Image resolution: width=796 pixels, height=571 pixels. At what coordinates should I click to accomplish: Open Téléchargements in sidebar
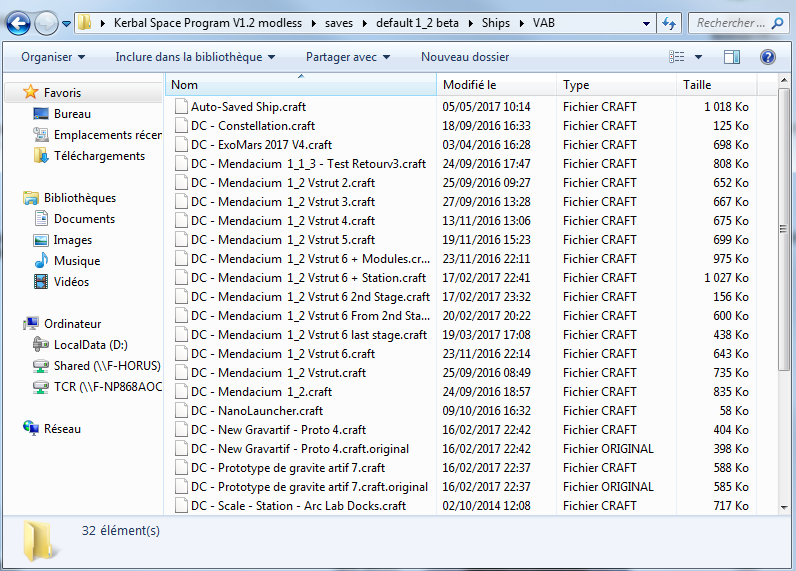click(99, 156)
